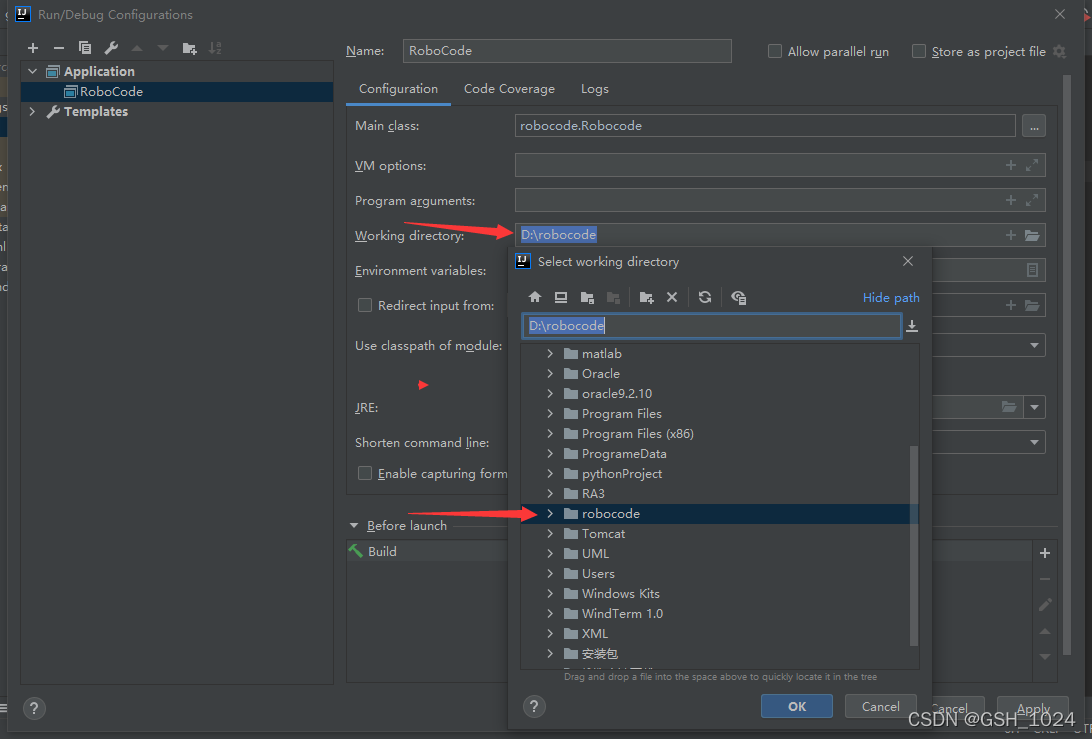Sort configurations alphabetically
The image size is (1092, 739).
215,48
